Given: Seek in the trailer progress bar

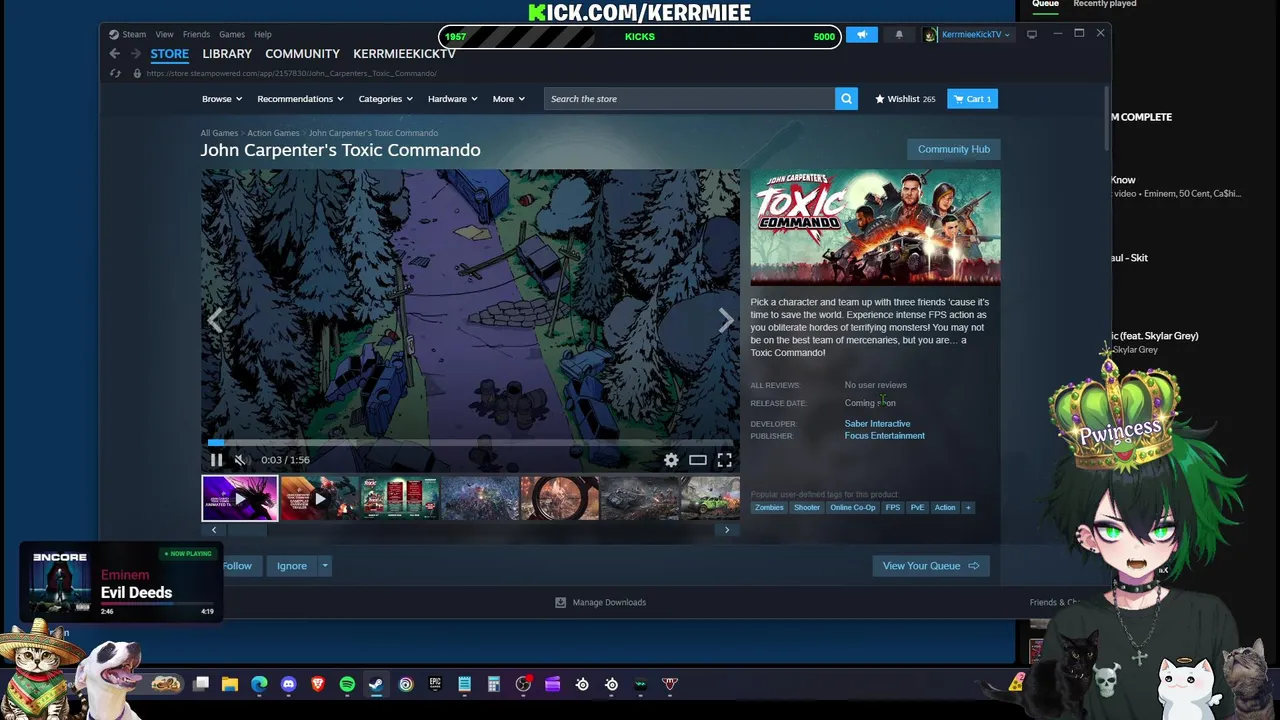Looking at the screenshot, I should [x=470, y=441].
